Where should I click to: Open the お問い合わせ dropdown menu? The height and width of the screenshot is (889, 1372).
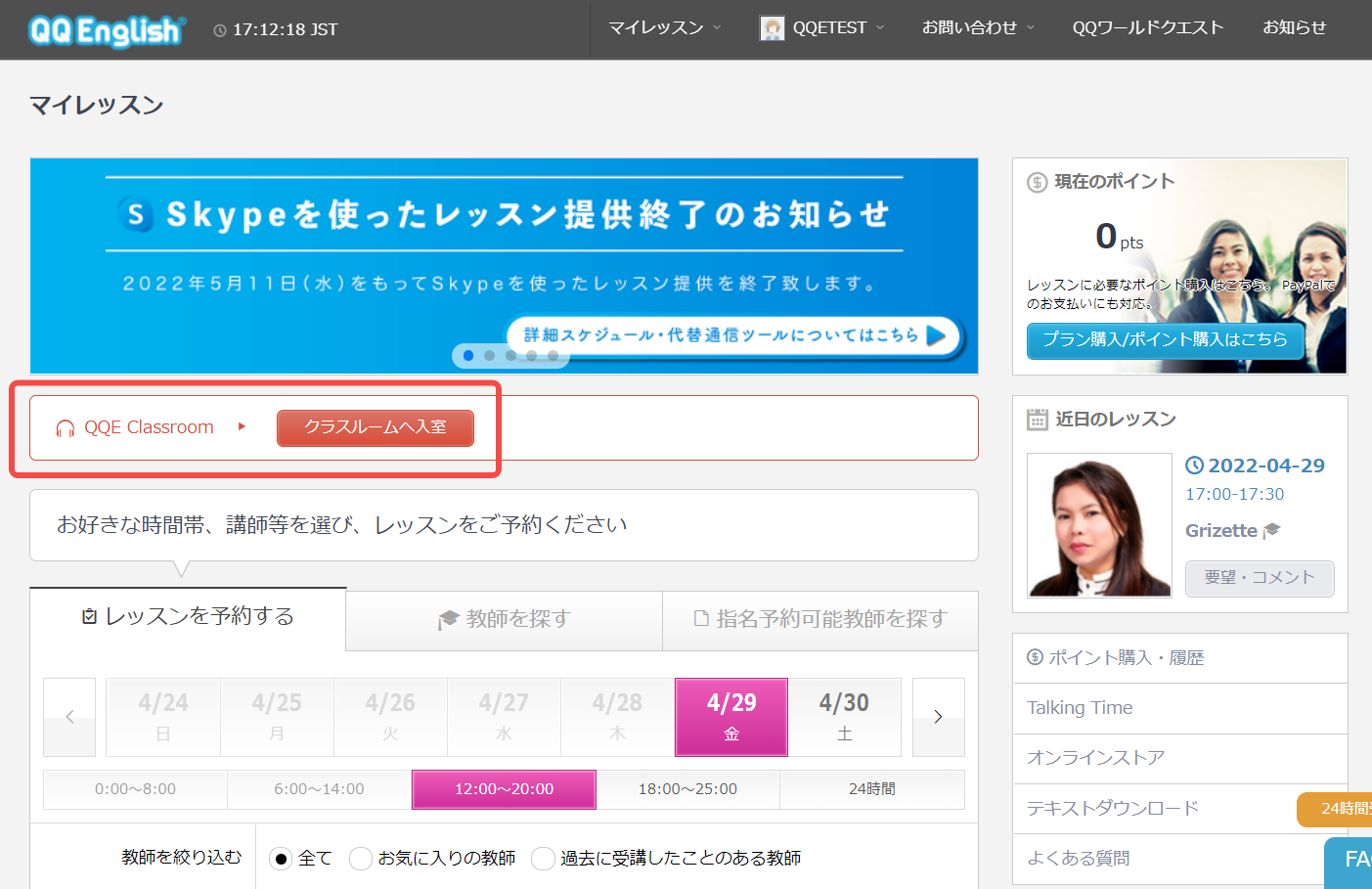click(978, 28)
